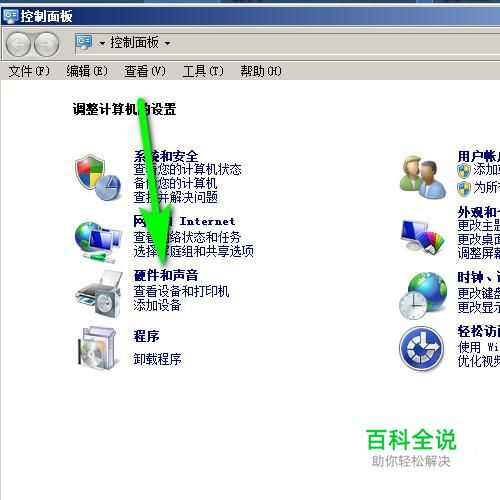This screenshot has height=500, width=500.
Task: Open the Ease of Access blue circle icon
Action: tap(422, 348)
